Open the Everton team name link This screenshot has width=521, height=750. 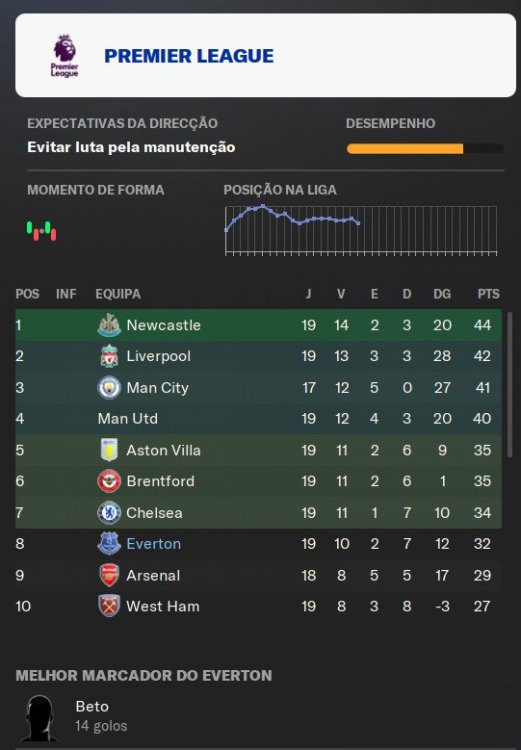click(154, 544)
